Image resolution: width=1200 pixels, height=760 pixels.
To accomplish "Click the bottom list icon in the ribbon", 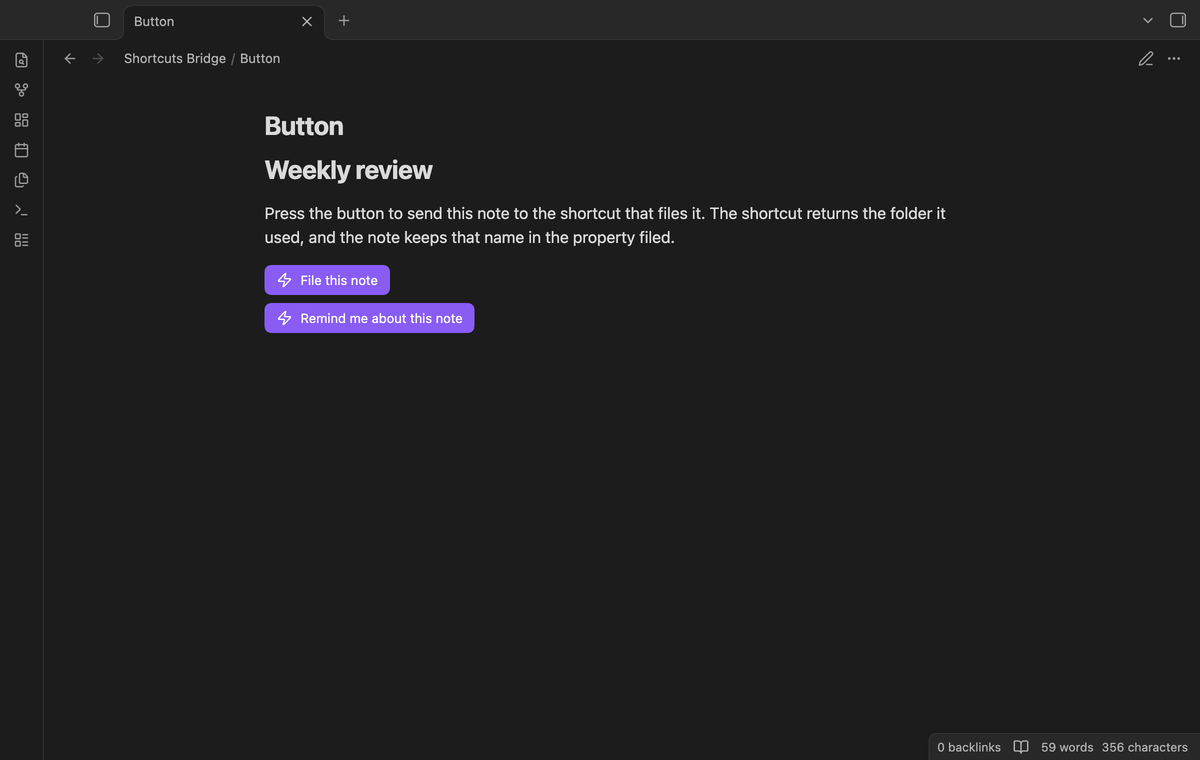I will [x=22, y=240].
